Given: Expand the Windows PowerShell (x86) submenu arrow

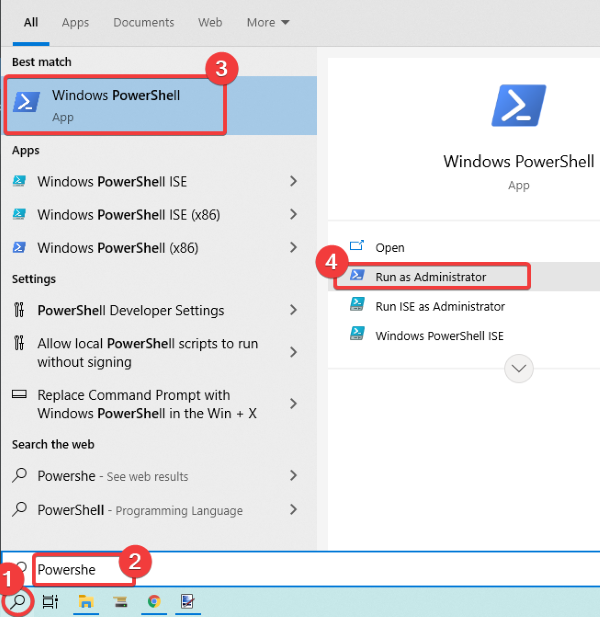Looking at the screenshot, I should pos(293,247).
